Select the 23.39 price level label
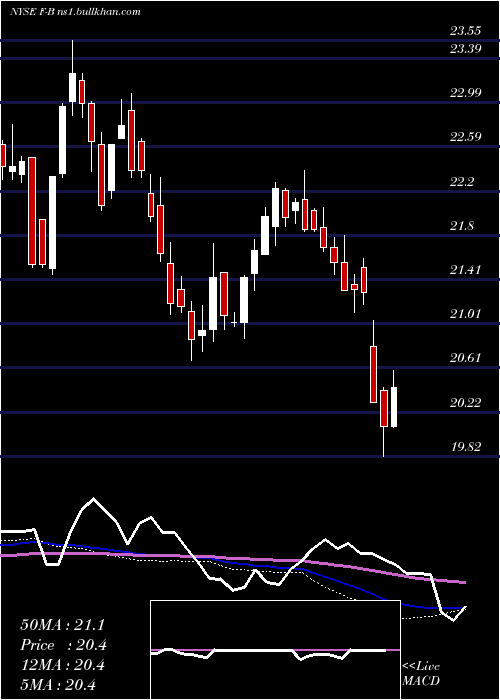The width and height of the screenshot is (500, 700). coord(466,49)
